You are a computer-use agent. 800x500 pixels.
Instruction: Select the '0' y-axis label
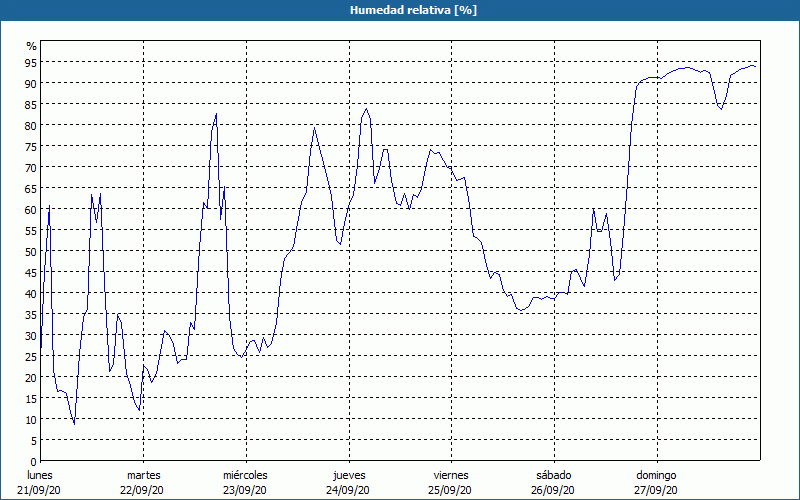pyautogui.click(x=34, y=462)
